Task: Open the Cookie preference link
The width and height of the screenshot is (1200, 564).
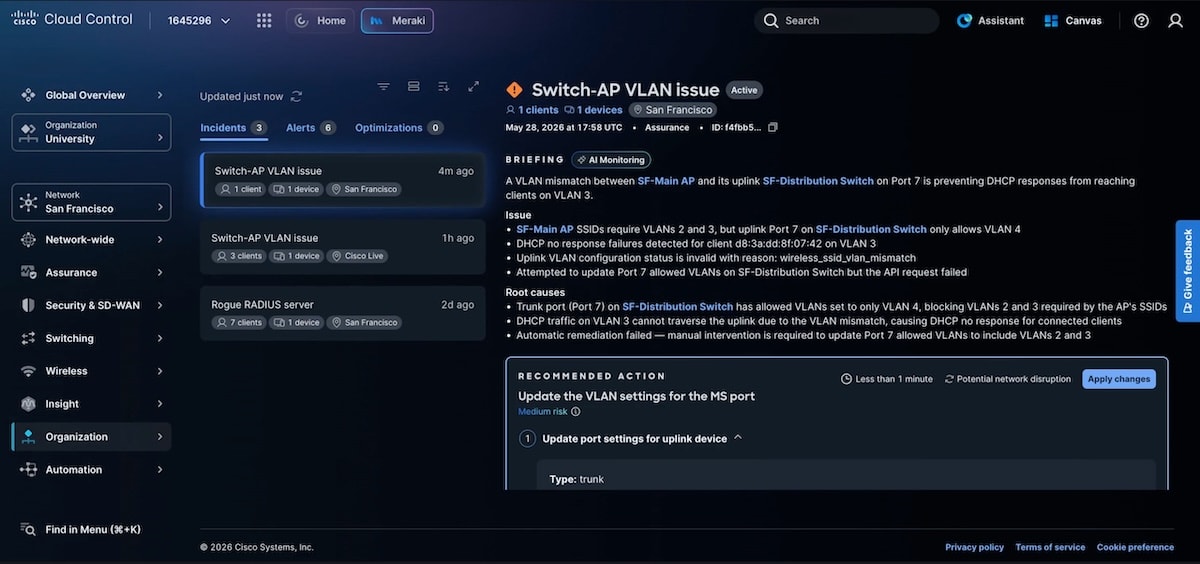Action: [1135, 547]
